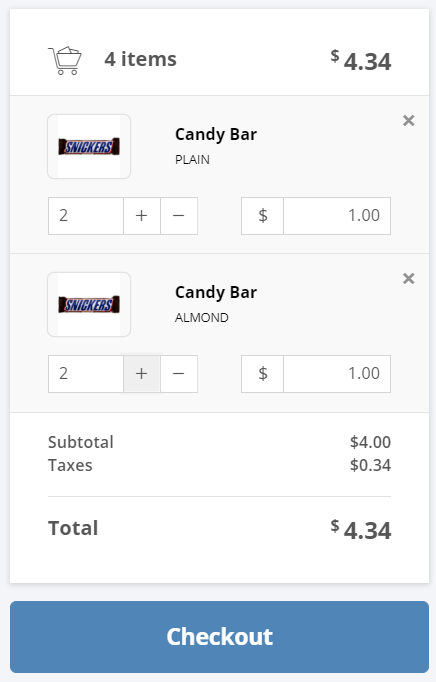
Task: Increase Plain Candy Bar quantity with plus
Action: [142, 216]
